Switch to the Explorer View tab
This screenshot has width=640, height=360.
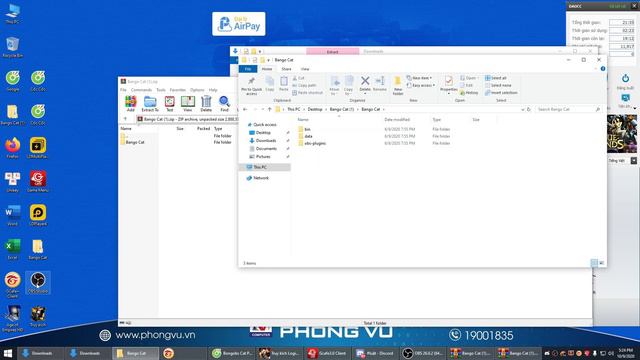[305, 69]
